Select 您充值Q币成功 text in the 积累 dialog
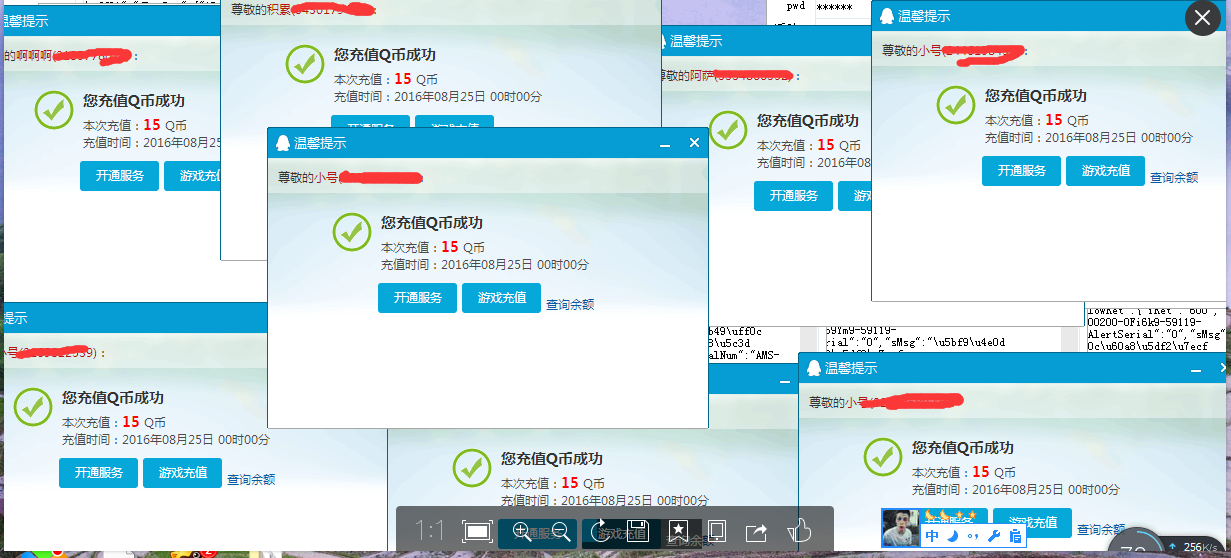The height and width of the screenshot is (558, 1231). 385,55
